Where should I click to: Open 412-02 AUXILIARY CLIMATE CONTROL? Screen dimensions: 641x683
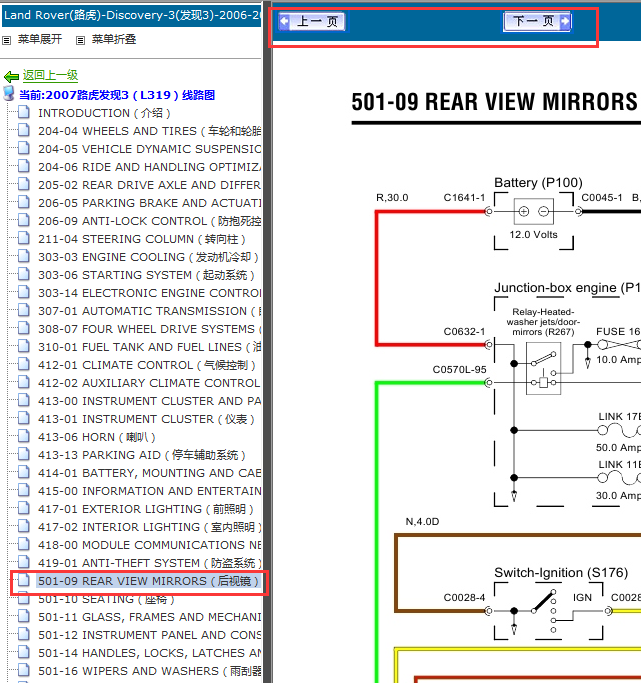click(149, 383)
